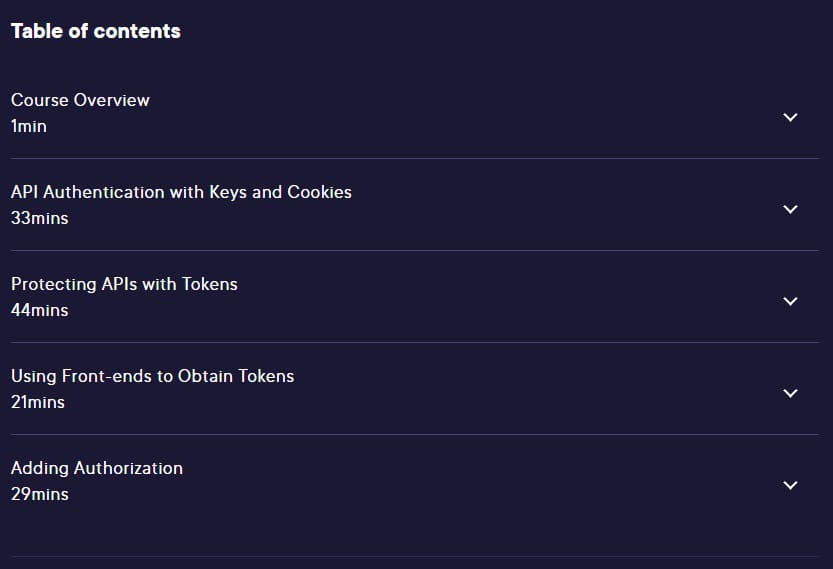This screenshot has width=833, height=569.
Task: Click Using Front-ends to Obtain Tokens title
Action: coord(152,376)
